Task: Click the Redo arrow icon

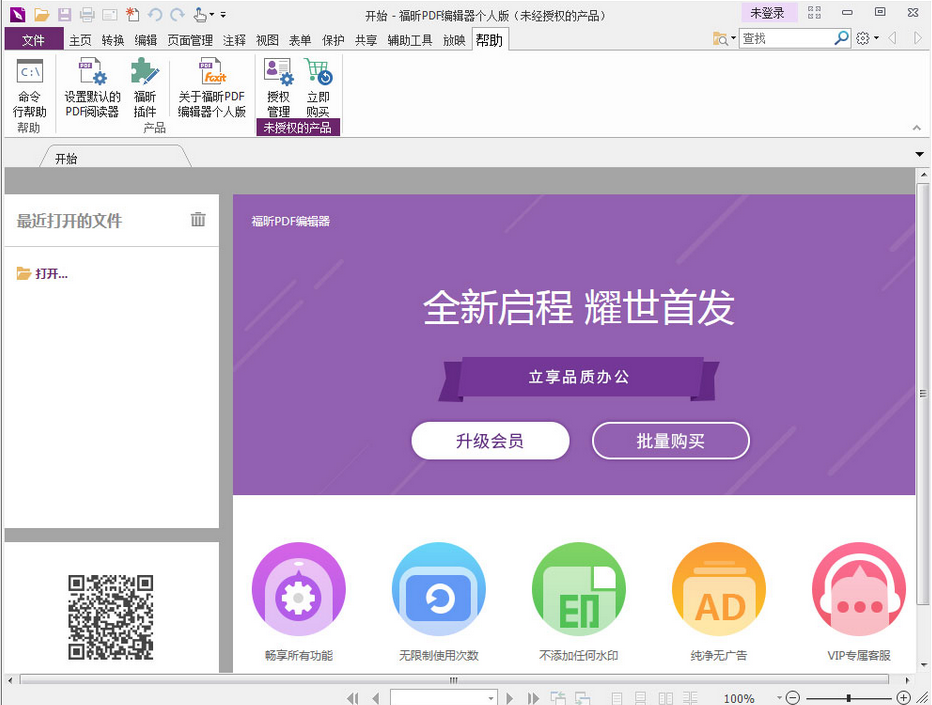Action: click(177, 14)
